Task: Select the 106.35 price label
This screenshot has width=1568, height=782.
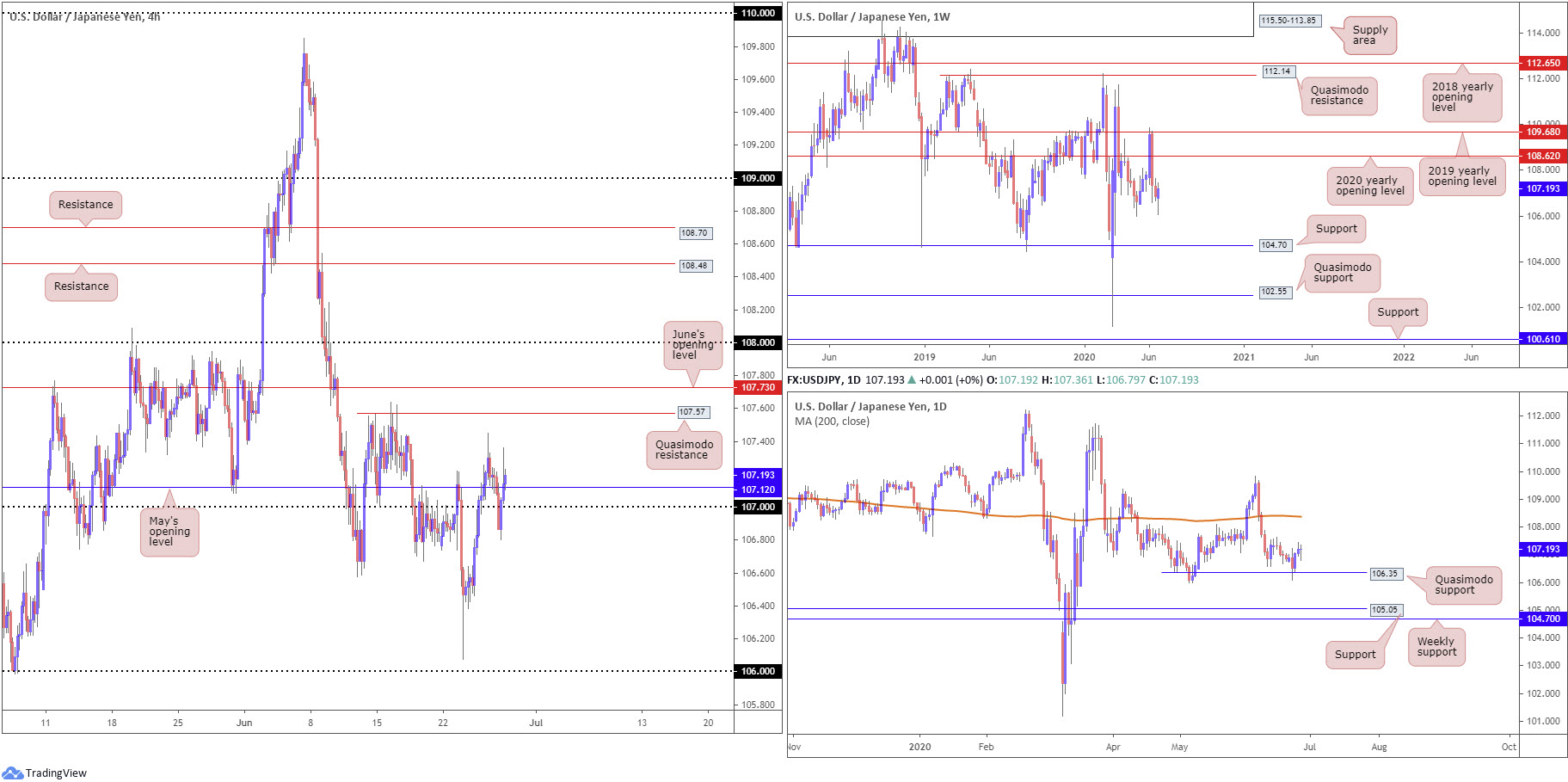Action: pos(1385,573)
